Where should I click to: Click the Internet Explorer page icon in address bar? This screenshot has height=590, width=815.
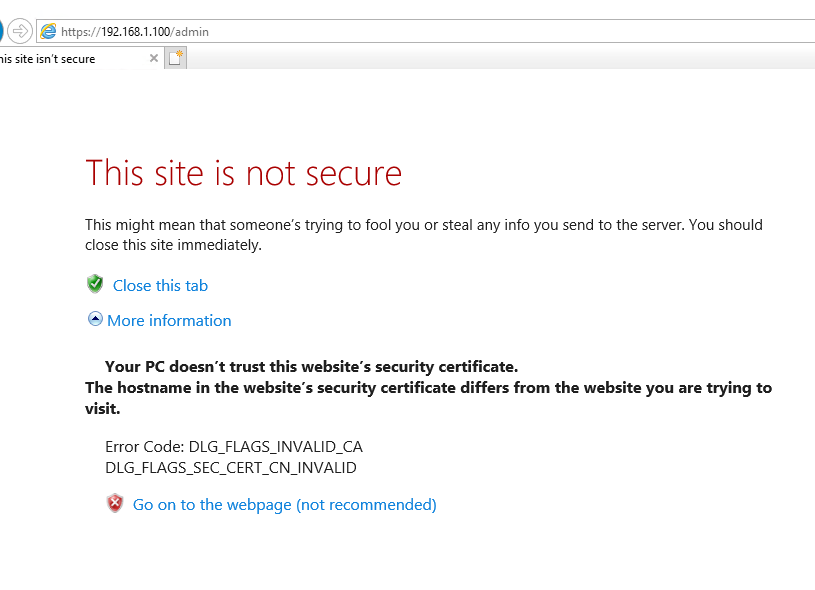click(x=48, y=32)
